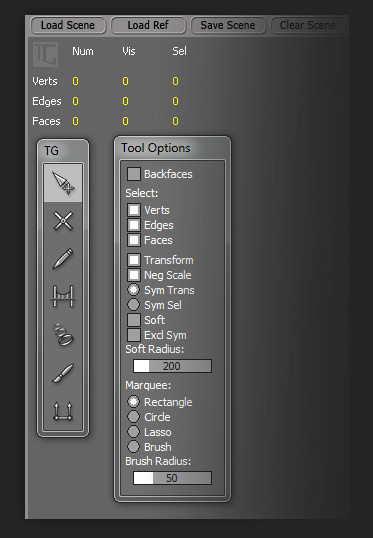Select the stacked rings loop tool
The image size is (373, 538).
tap(63, 334)
